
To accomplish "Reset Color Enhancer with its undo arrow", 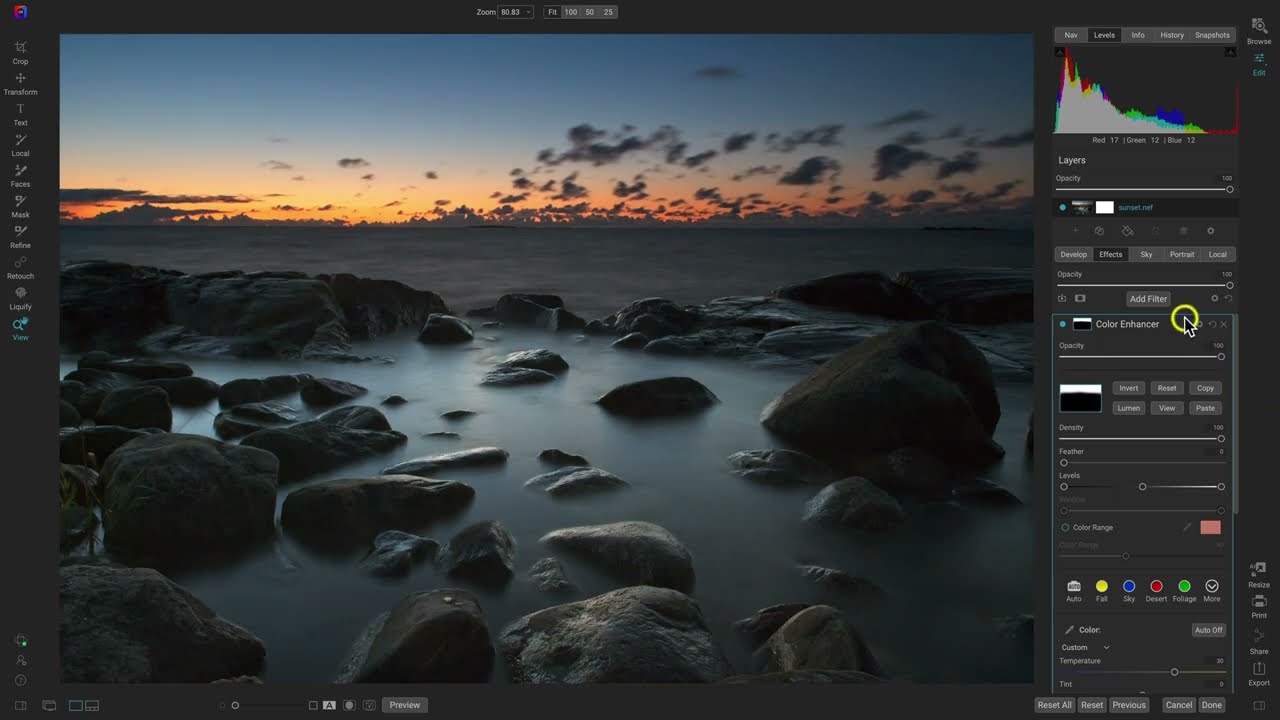I will (1212, 324).
